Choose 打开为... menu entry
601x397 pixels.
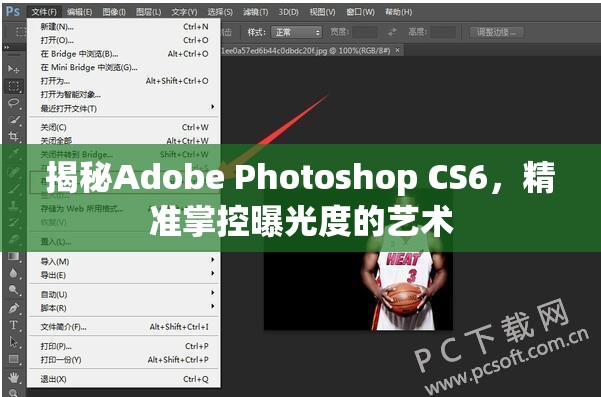coord(124,81)
